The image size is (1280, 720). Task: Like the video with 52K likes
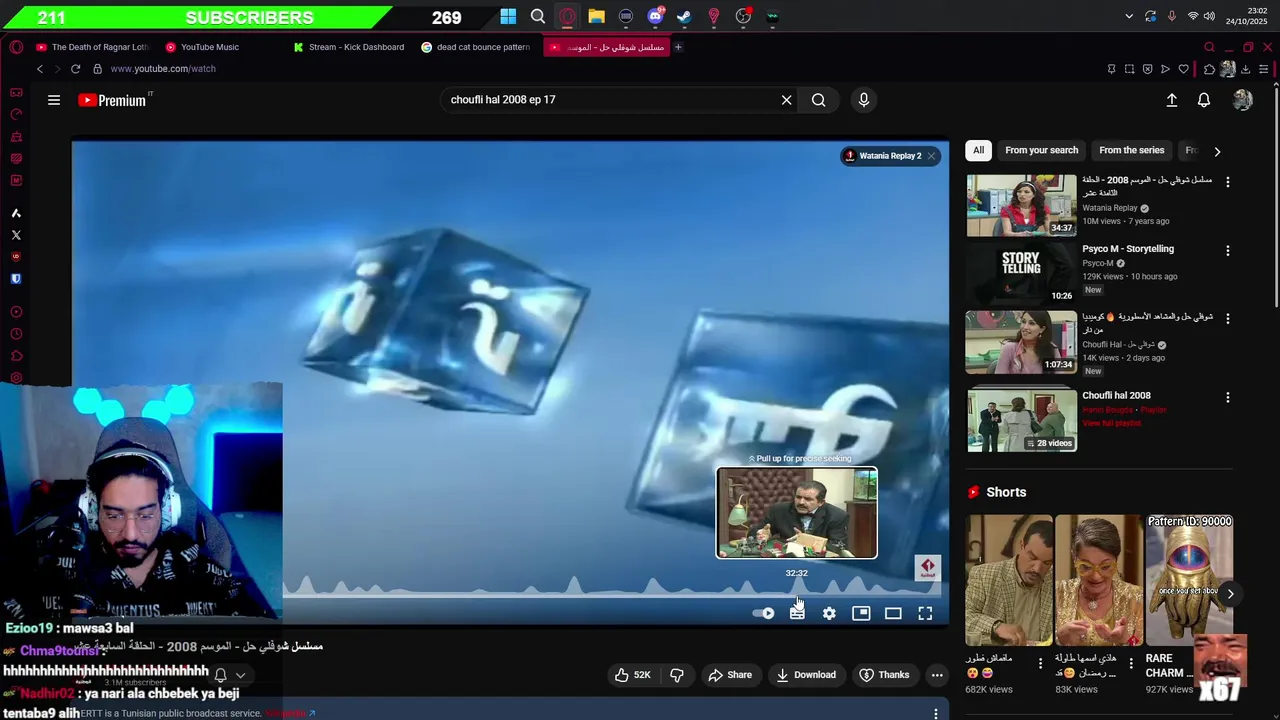[x=632, y=675]
